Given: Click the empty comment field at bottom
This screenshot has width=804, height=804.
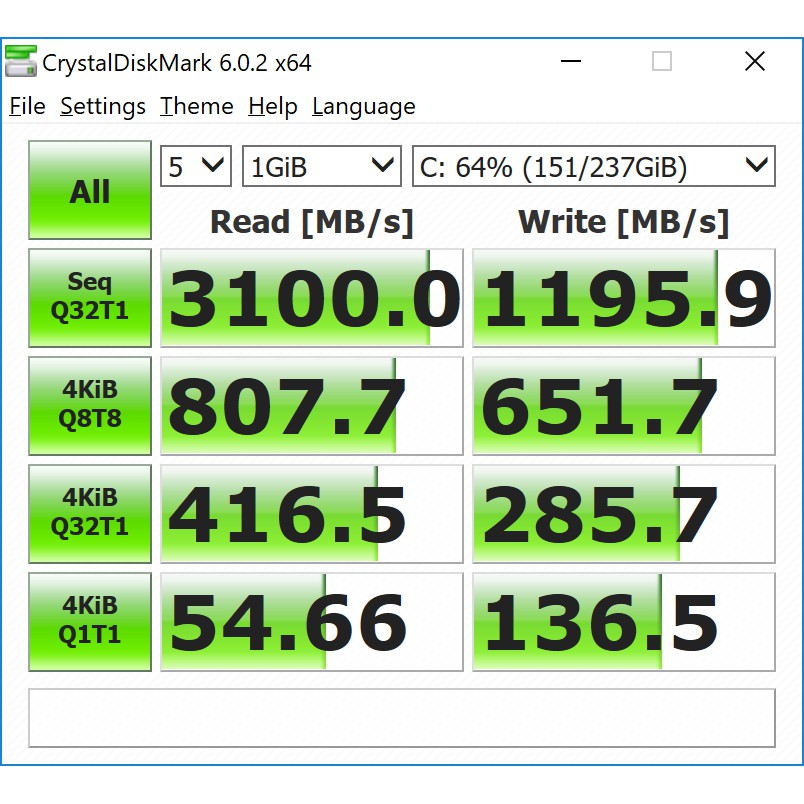Looking at the screenshot, I should (402, 717).
